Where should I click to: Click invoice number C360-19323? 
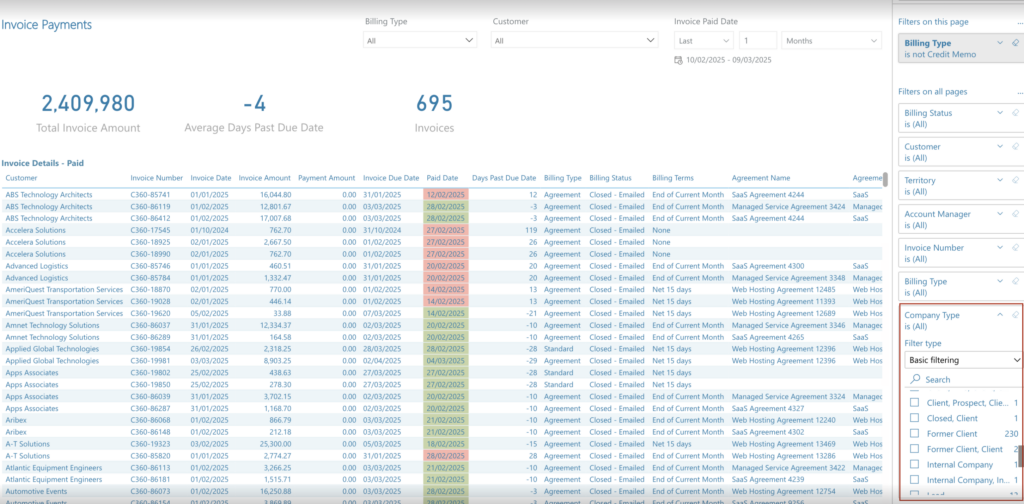tap(150, 443)
